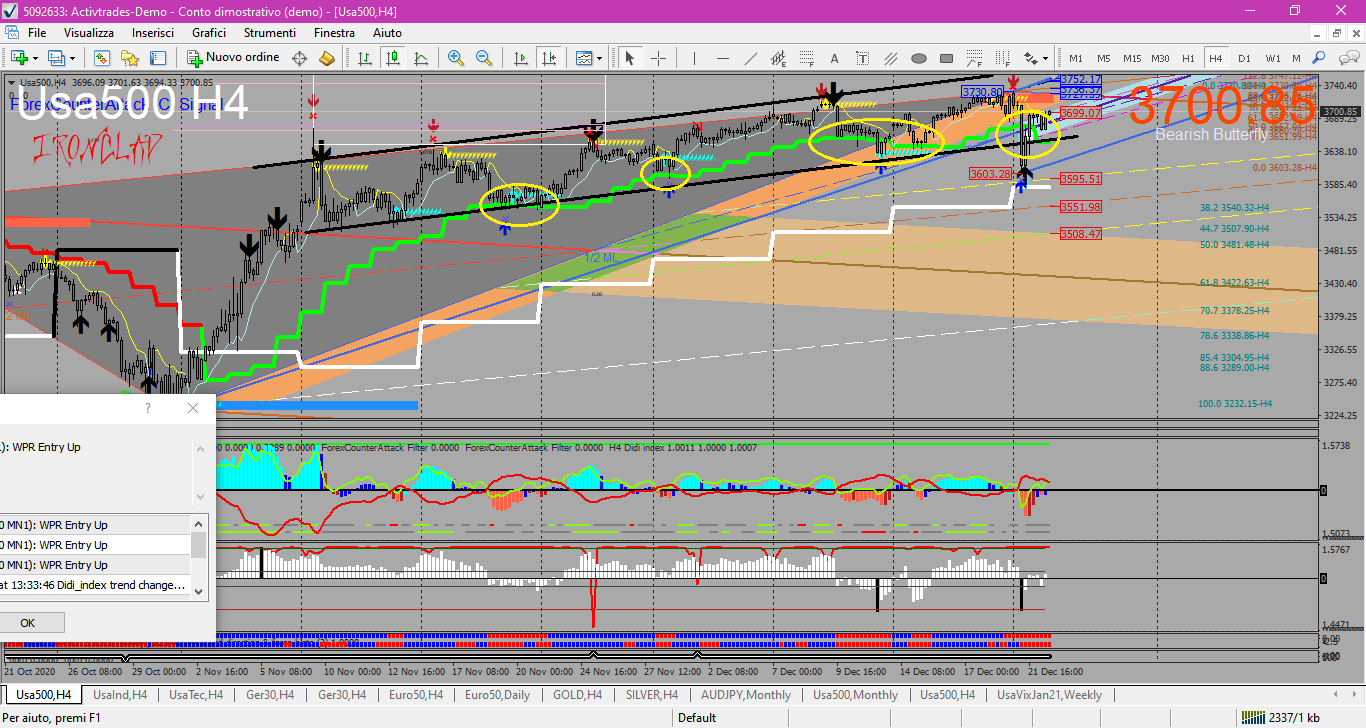This screenshot has width=1366, height=728.
Task: Expand the Profiles dropdown arrow
Action: coord(72,58)
